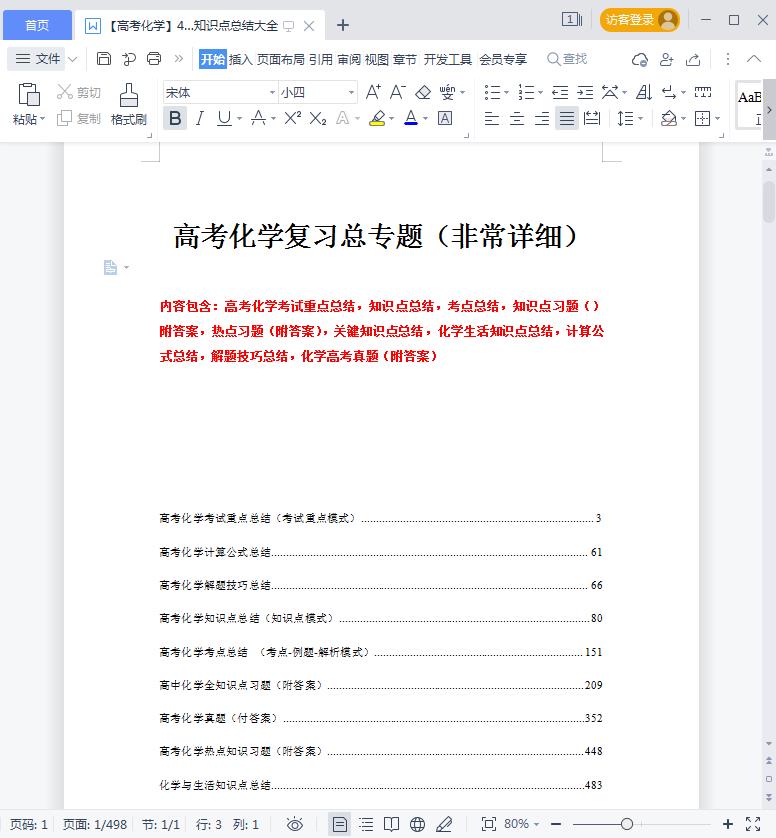
Task: Switch to web layout globe icon
Action: pos(417,824)
